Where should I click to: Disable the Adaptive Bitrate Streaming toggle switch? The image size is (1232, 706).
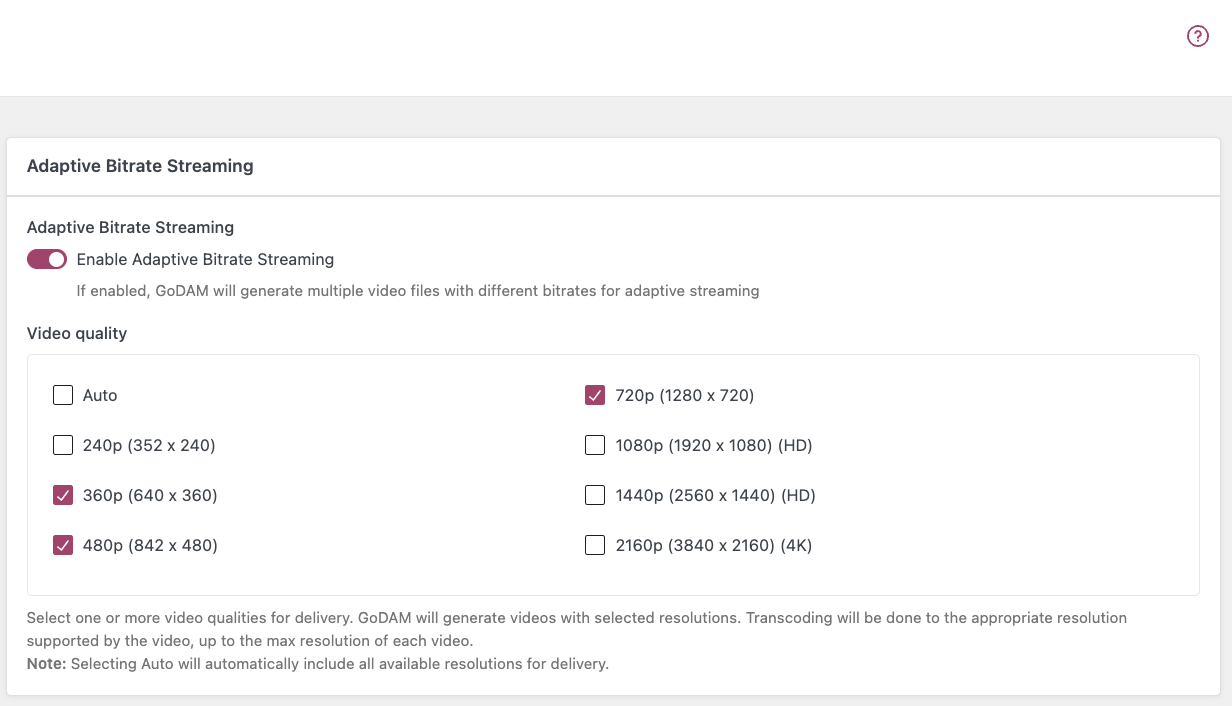pyautogui.click(x=47, y=260)
